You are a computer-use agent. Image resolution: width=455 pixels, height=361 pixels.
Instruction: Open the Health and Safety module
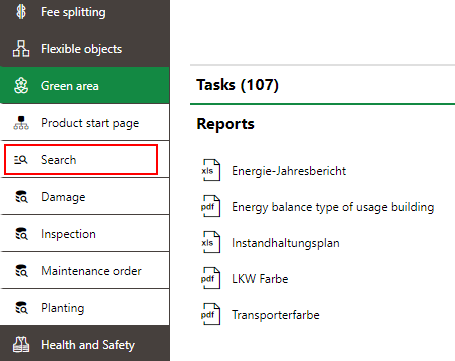tap(85, 344)
